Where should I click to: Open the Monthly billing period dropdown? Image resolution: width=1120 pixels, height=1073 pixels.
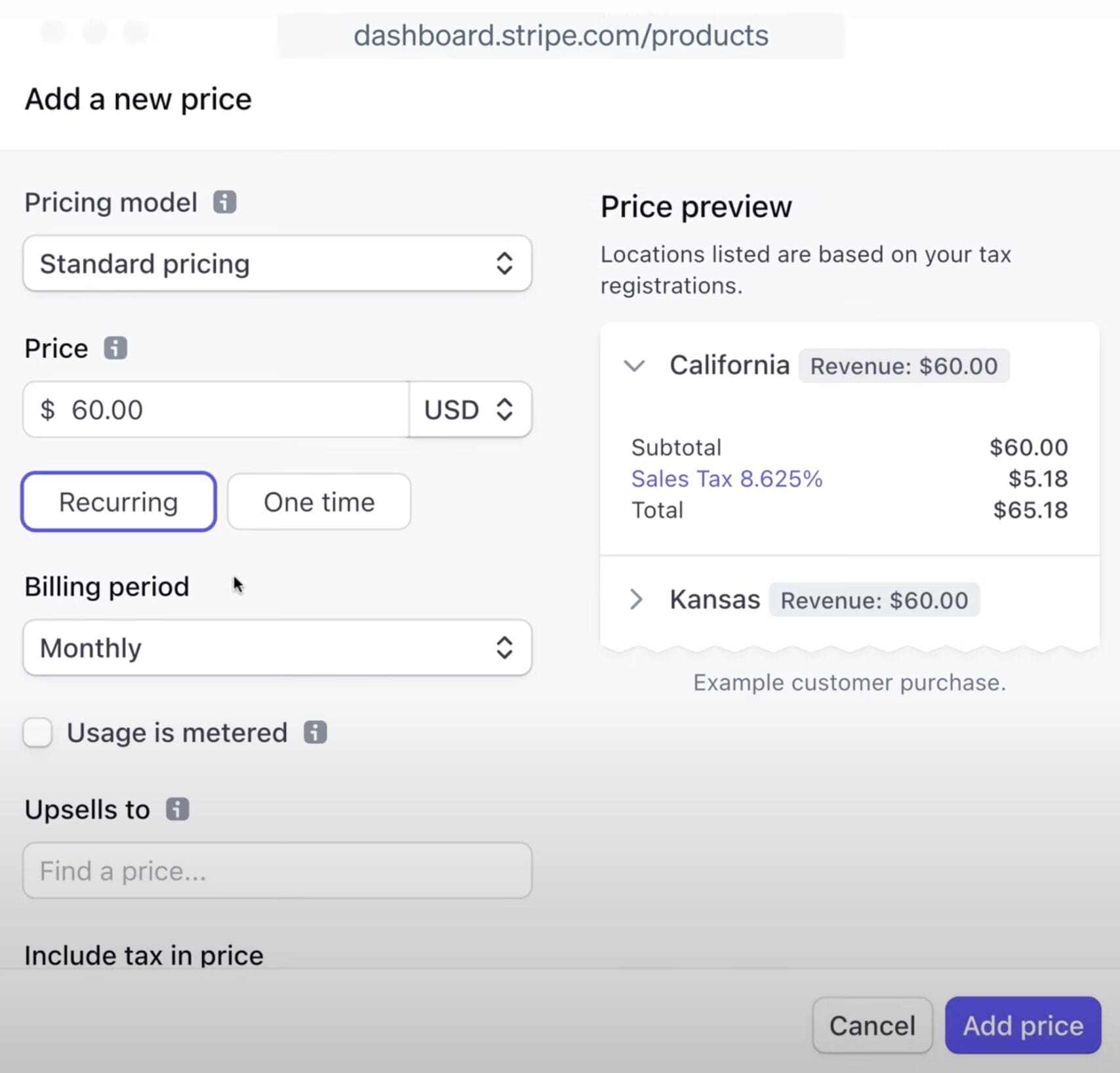277,648
